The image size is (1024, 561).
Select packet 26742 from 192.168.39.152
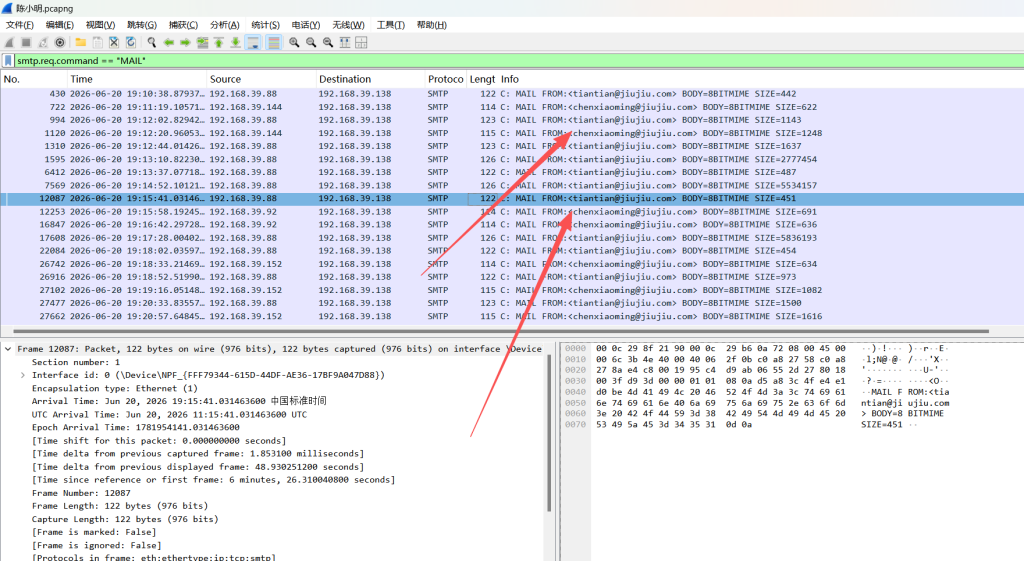tap(512, 264)
